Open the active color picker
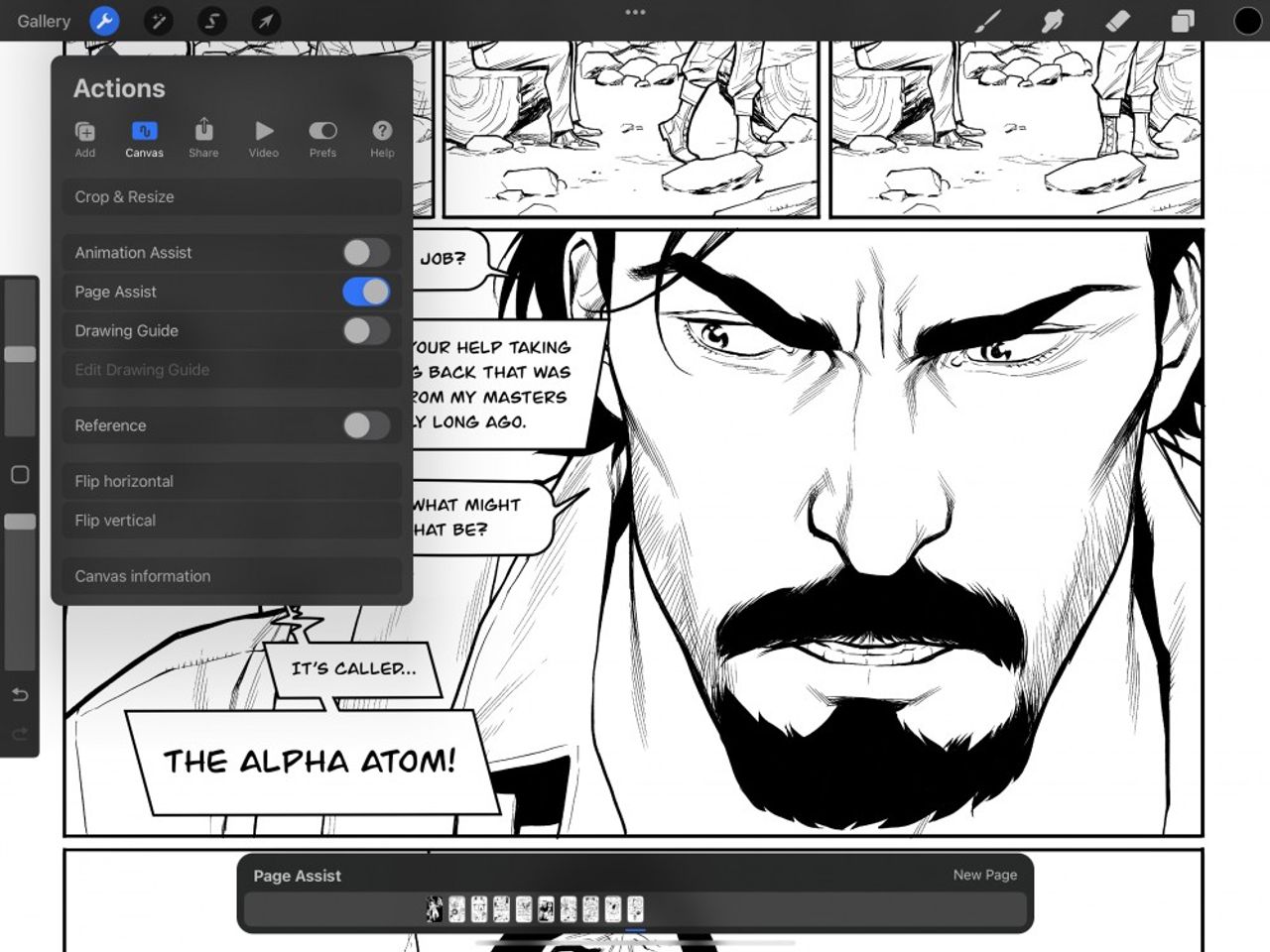The image size is (1270, 952). coord(1247,21)
